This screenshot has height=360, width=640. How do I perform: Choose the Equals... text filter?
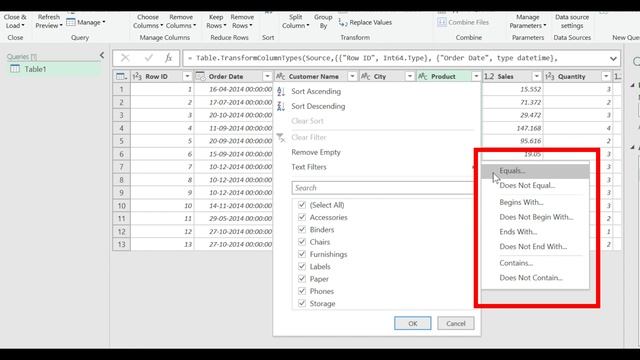(535, 171)
